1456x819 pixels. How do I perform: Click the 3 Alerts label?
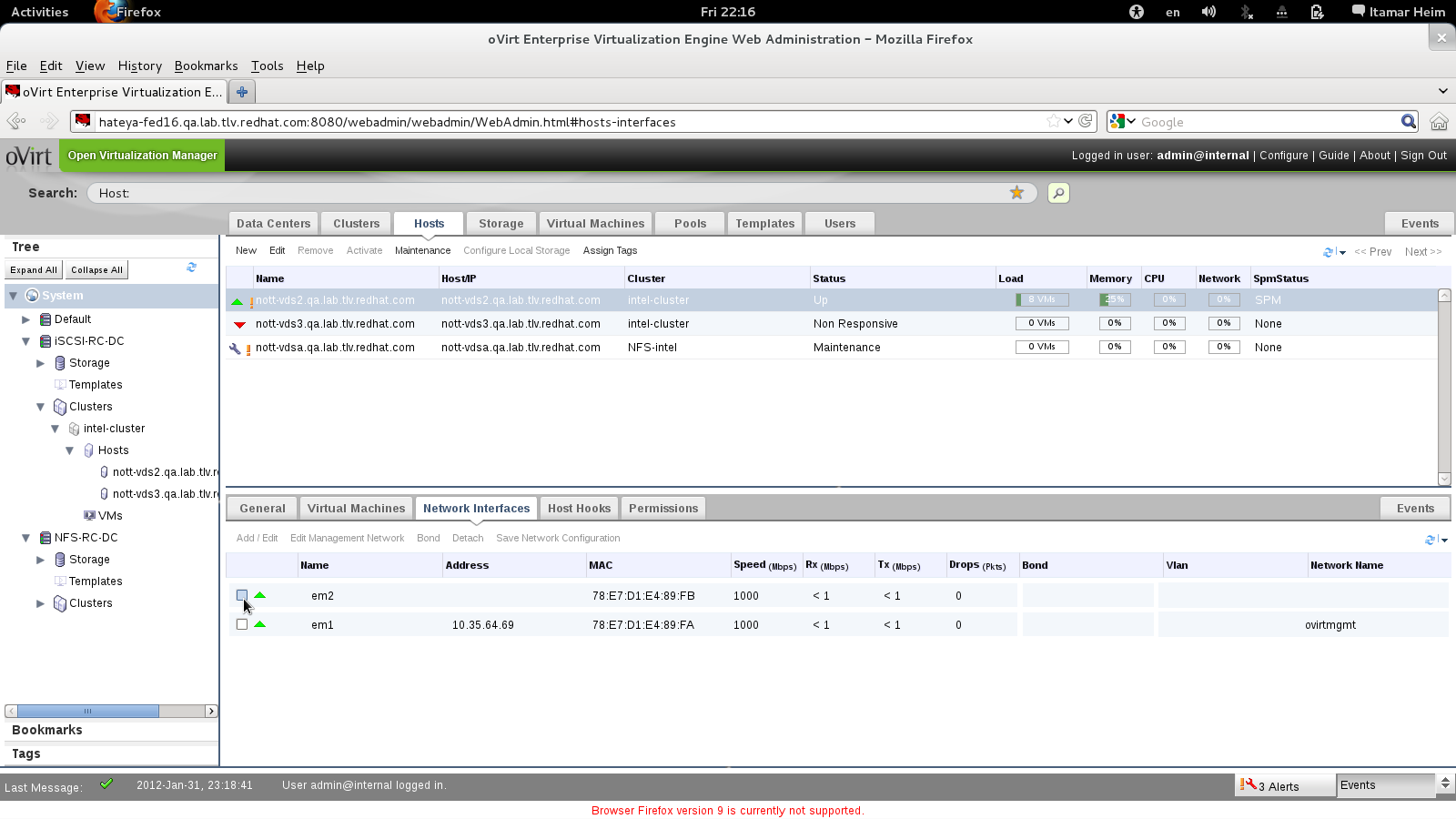point(1279,786)
